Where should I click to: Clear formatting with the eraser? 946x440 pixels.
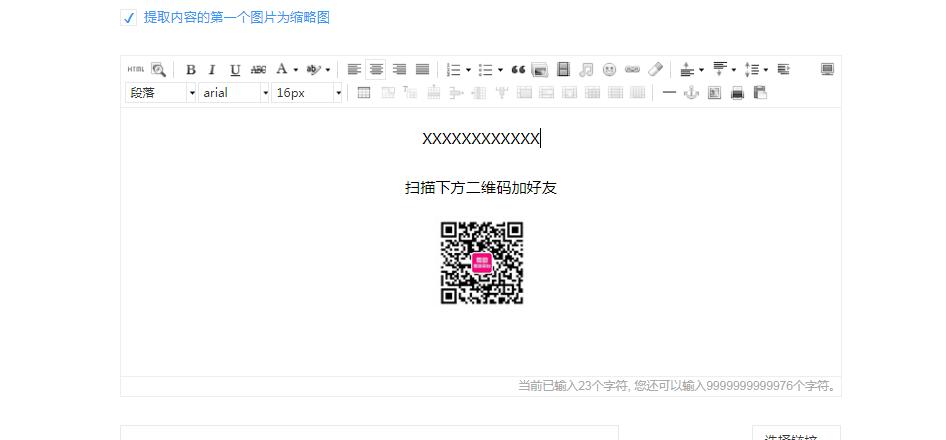point(655,70)
